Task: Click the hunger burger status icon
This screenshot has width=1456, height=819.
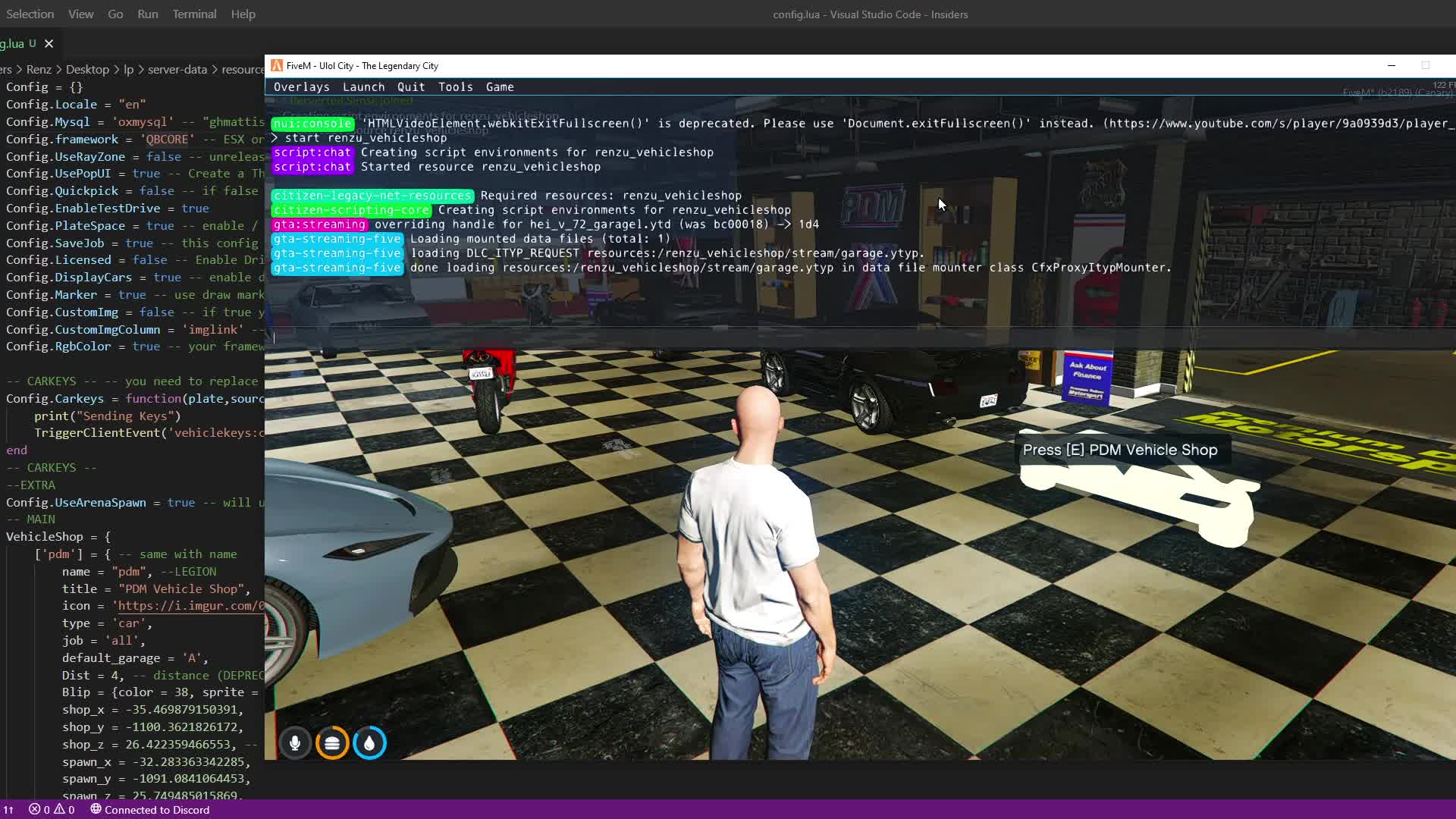Action: 332,743
